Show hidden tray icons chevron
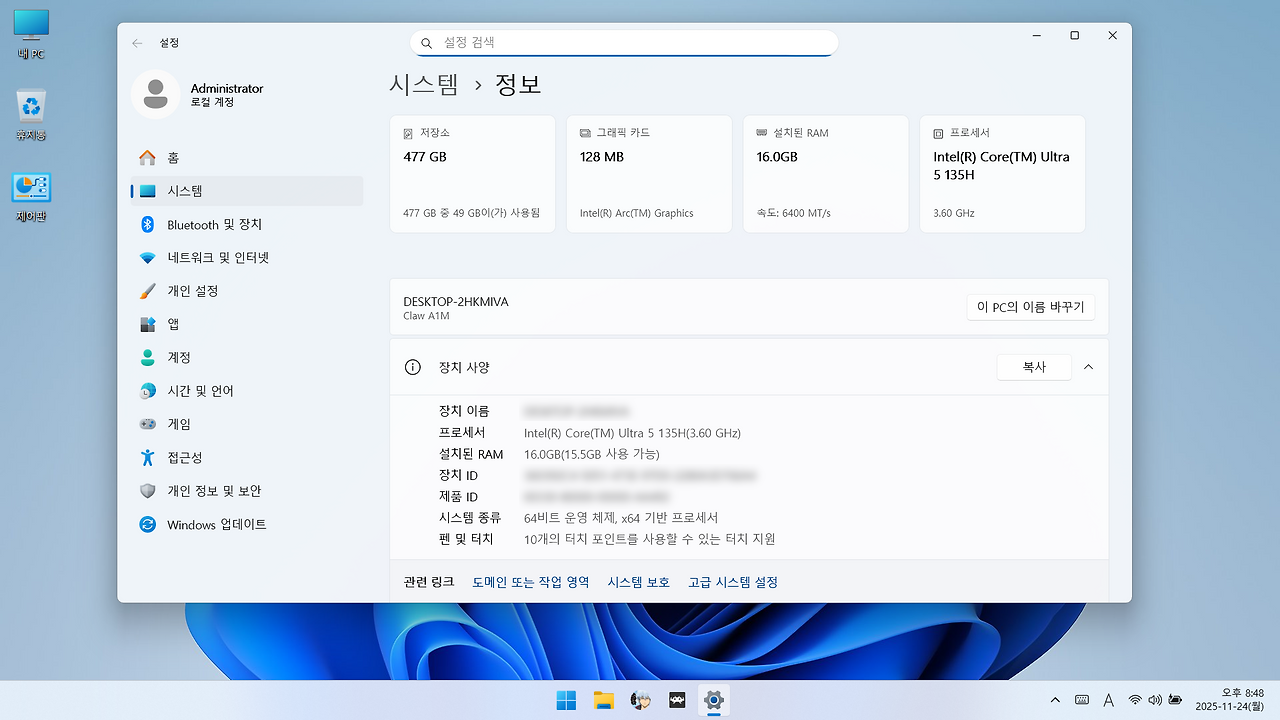The height and width of the screenshot is (720, 1280). coord(1055,700)
